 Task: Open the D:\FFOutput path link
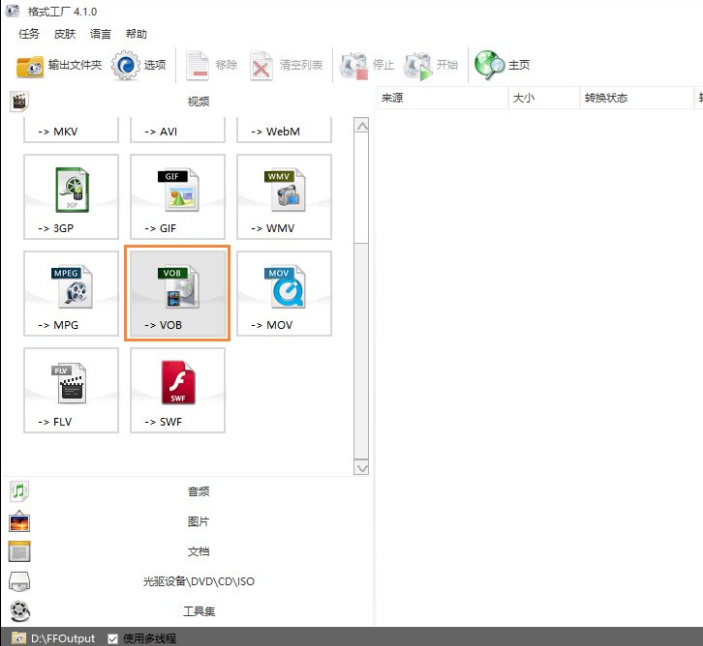[x=63, y=638]
